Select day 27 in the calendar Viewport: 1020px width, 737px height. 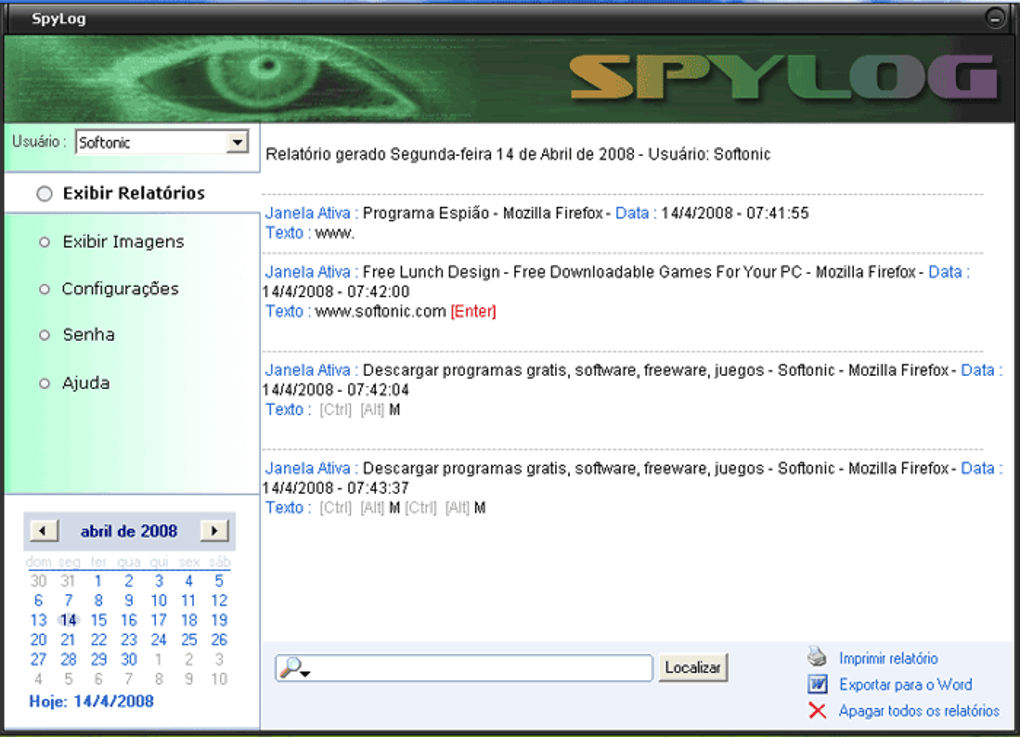coord(38,659)
